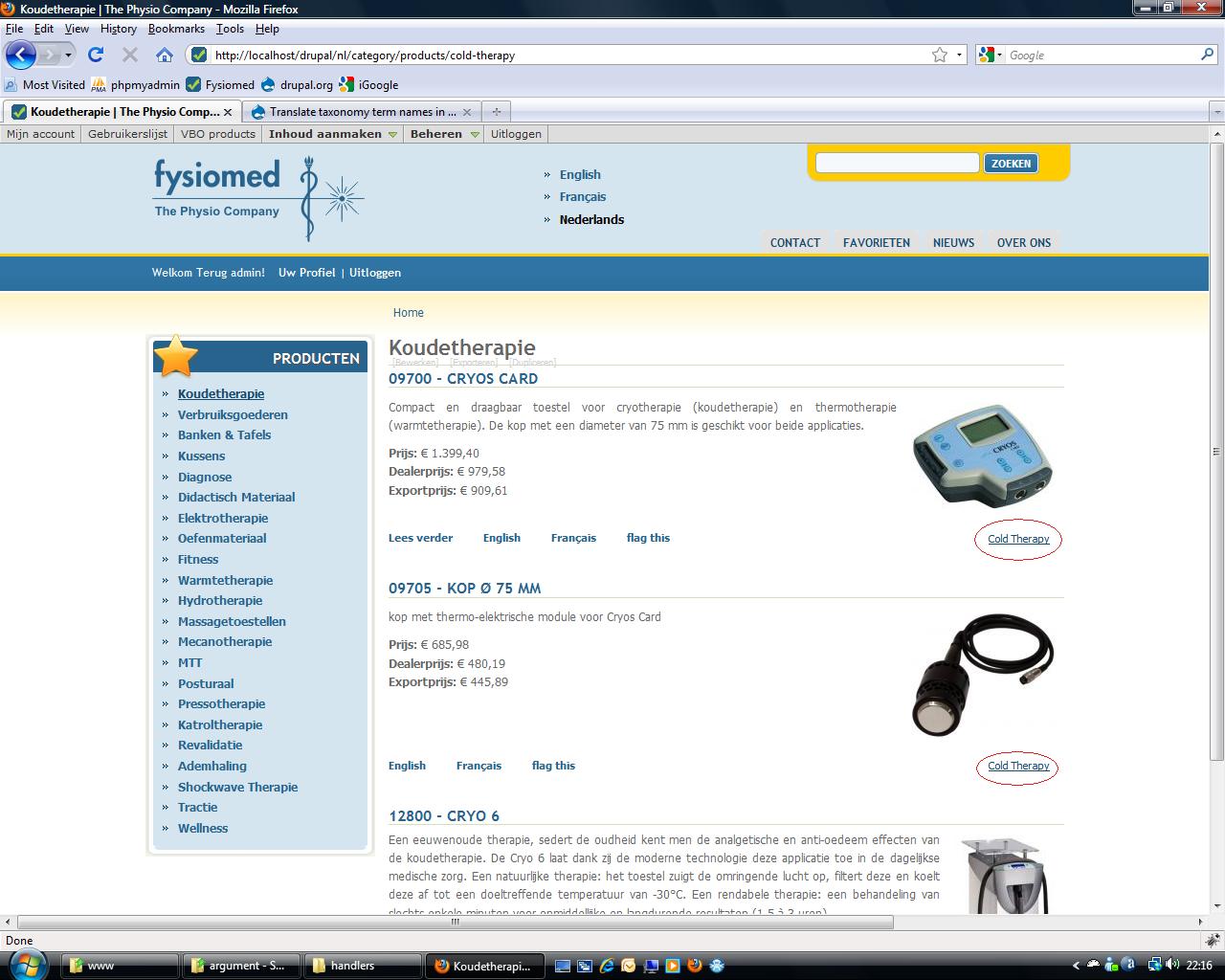1225x980 pixels.
Task: Switch to the argument taskbar window
Action: (x=241, y=966)
